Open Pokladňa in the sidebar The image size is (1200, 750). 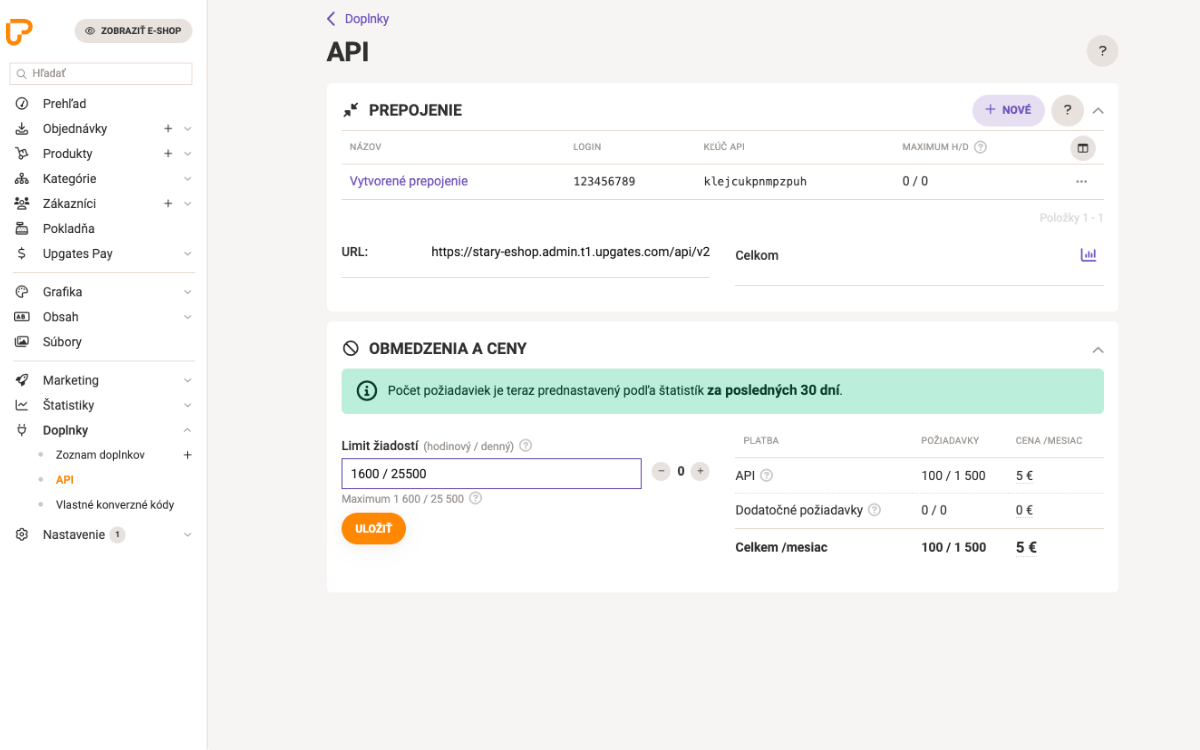[69, 229]
